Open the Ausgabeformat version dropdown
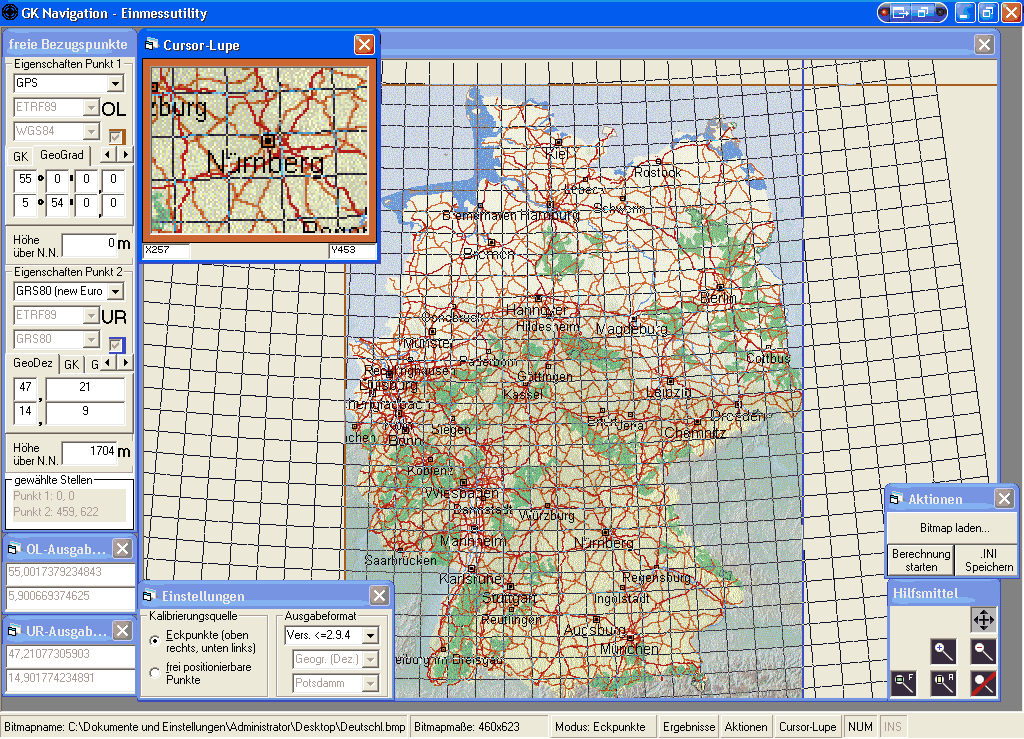 [x=370, y=635]
